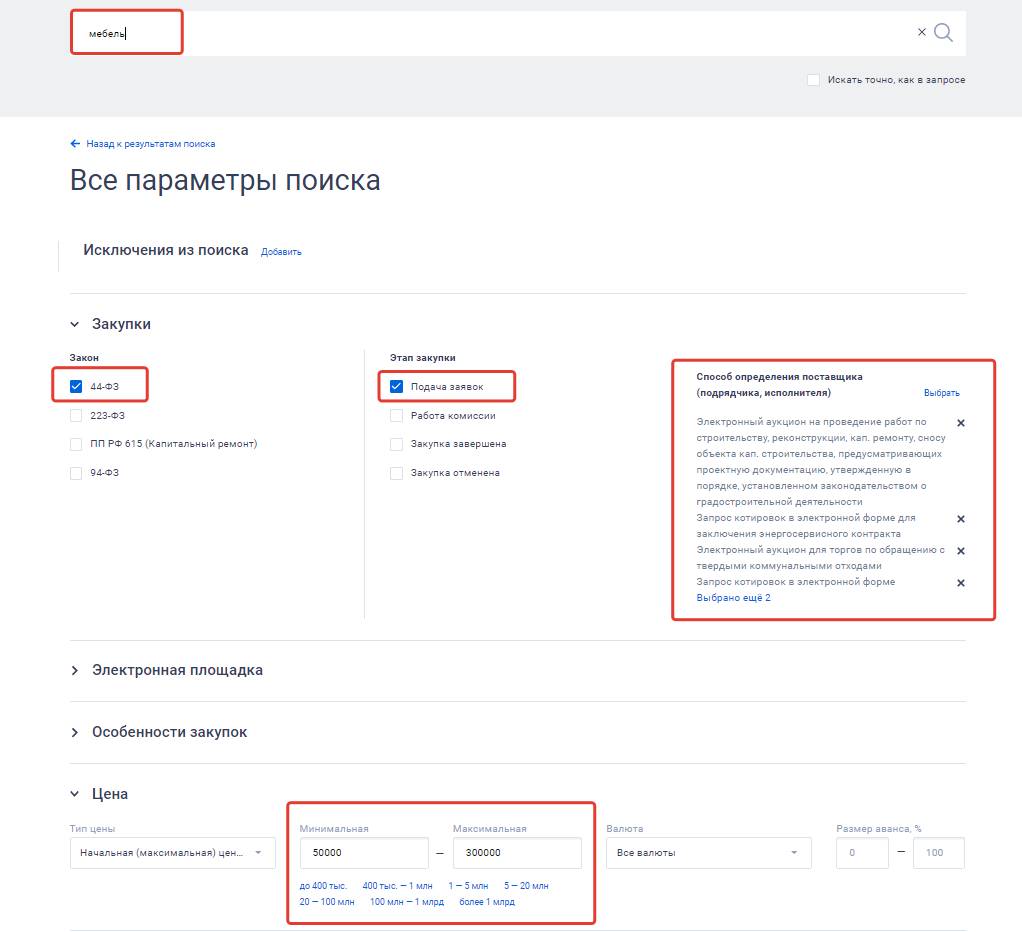Select the Работа комиссии checkbox

click(x=396, y=415)
